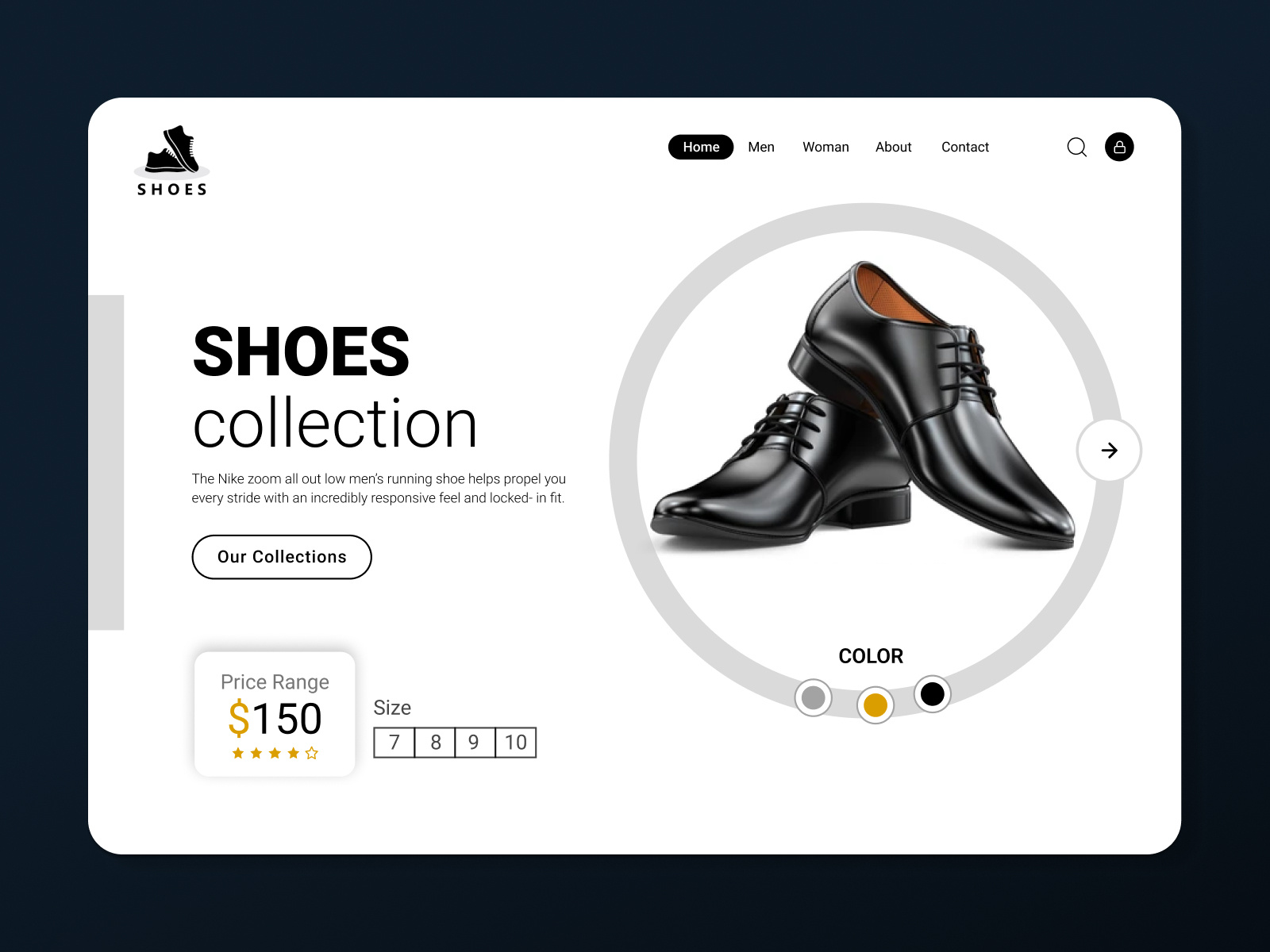Select the gray color swatch
Image resolution: width=1270 pixels, height=952 pixels.
pos(814,697)
